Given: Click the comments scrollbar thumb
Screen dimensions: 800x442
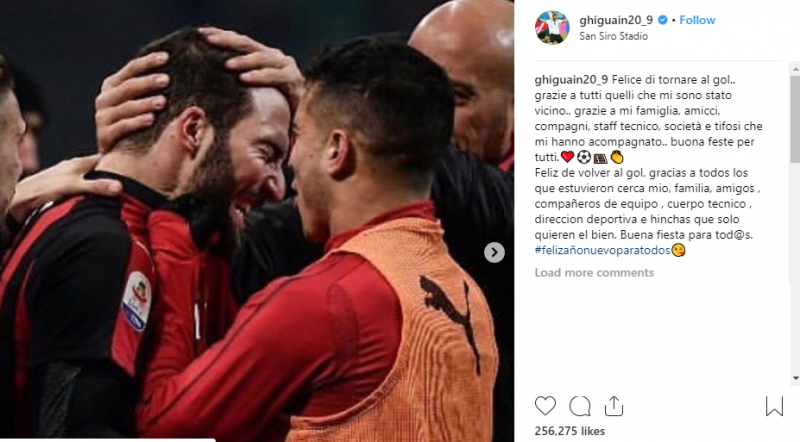Looking at the screenshot, I should (795, 120).
